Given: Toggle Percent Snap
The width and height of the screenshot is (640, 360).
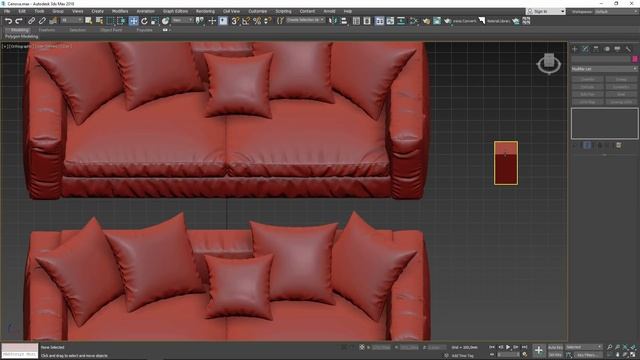Looking at the screenshot, I should pyautogui.click(x=257, y=20).
